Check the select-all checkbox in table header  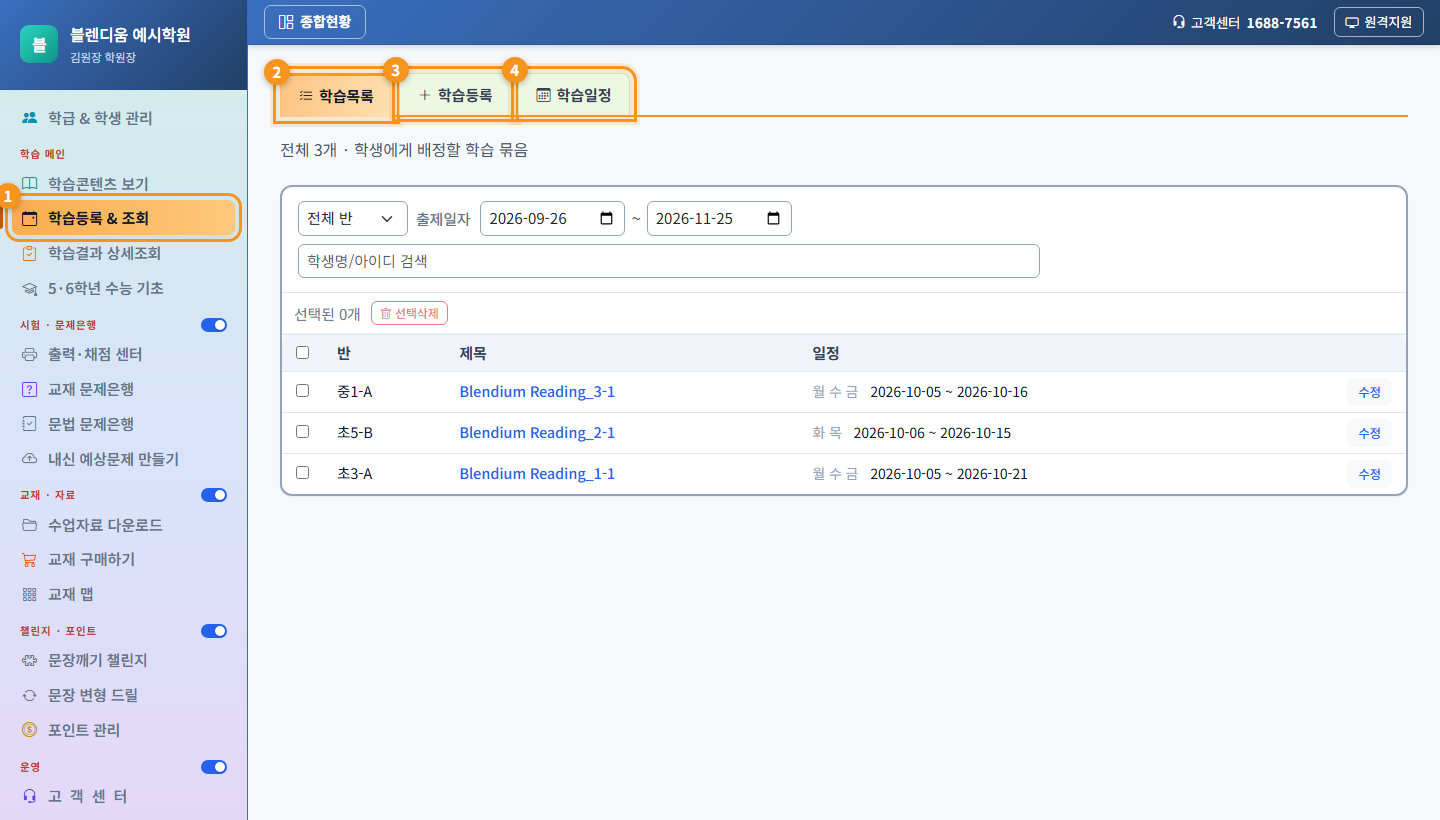click(x=303, y=352)
